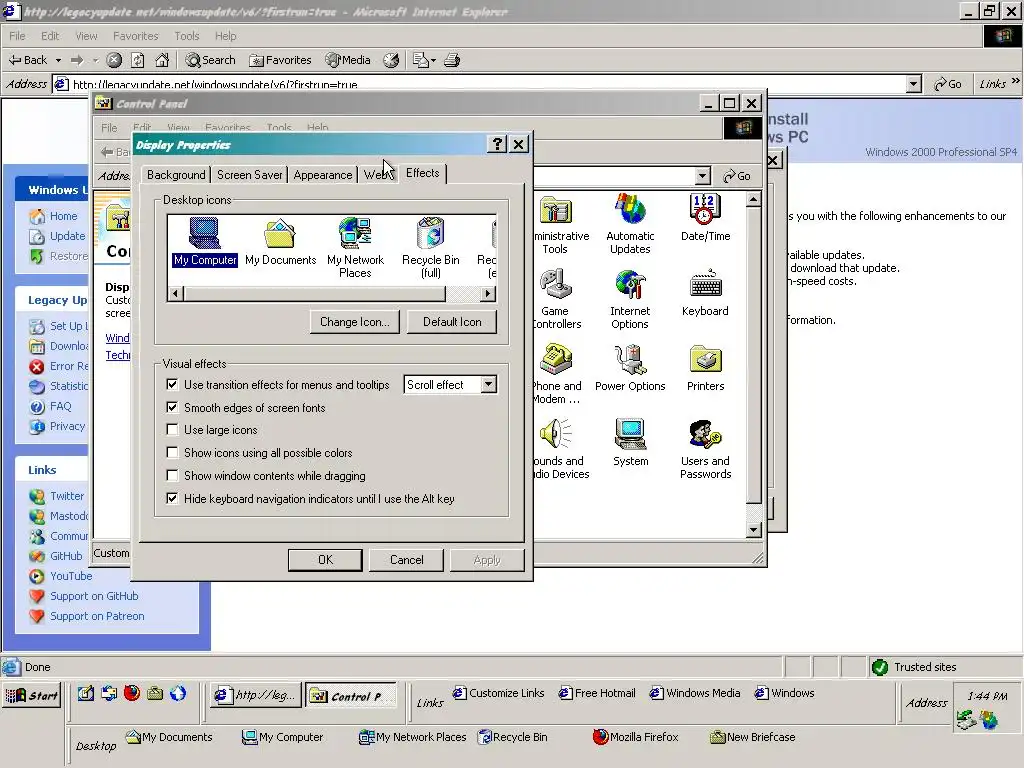Open Internet Explorer File menu

coord(18,36)
